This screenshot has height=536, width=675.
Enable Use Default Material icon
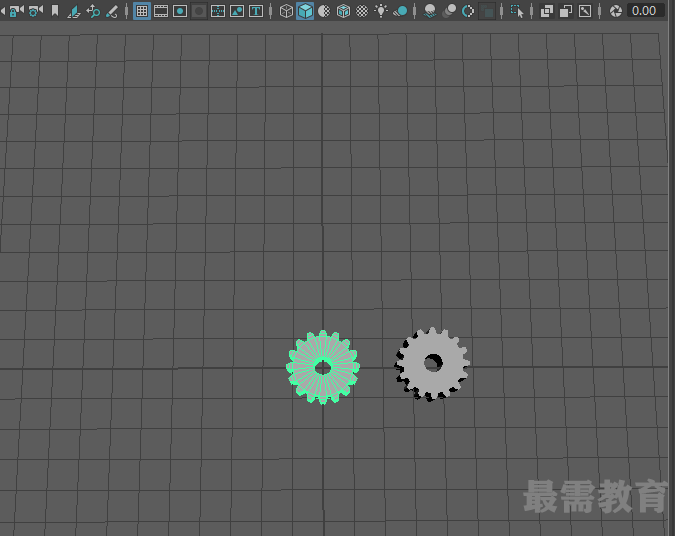click(324, 11)
